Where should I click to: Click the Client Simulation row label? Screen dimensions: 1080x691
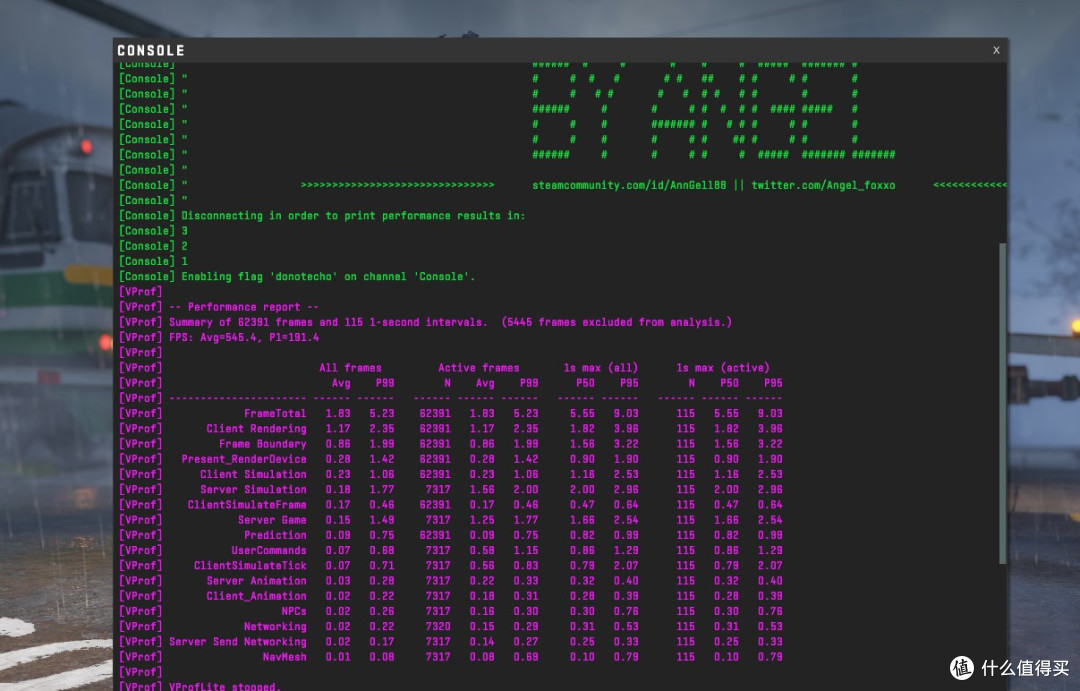tap(253, 474)
